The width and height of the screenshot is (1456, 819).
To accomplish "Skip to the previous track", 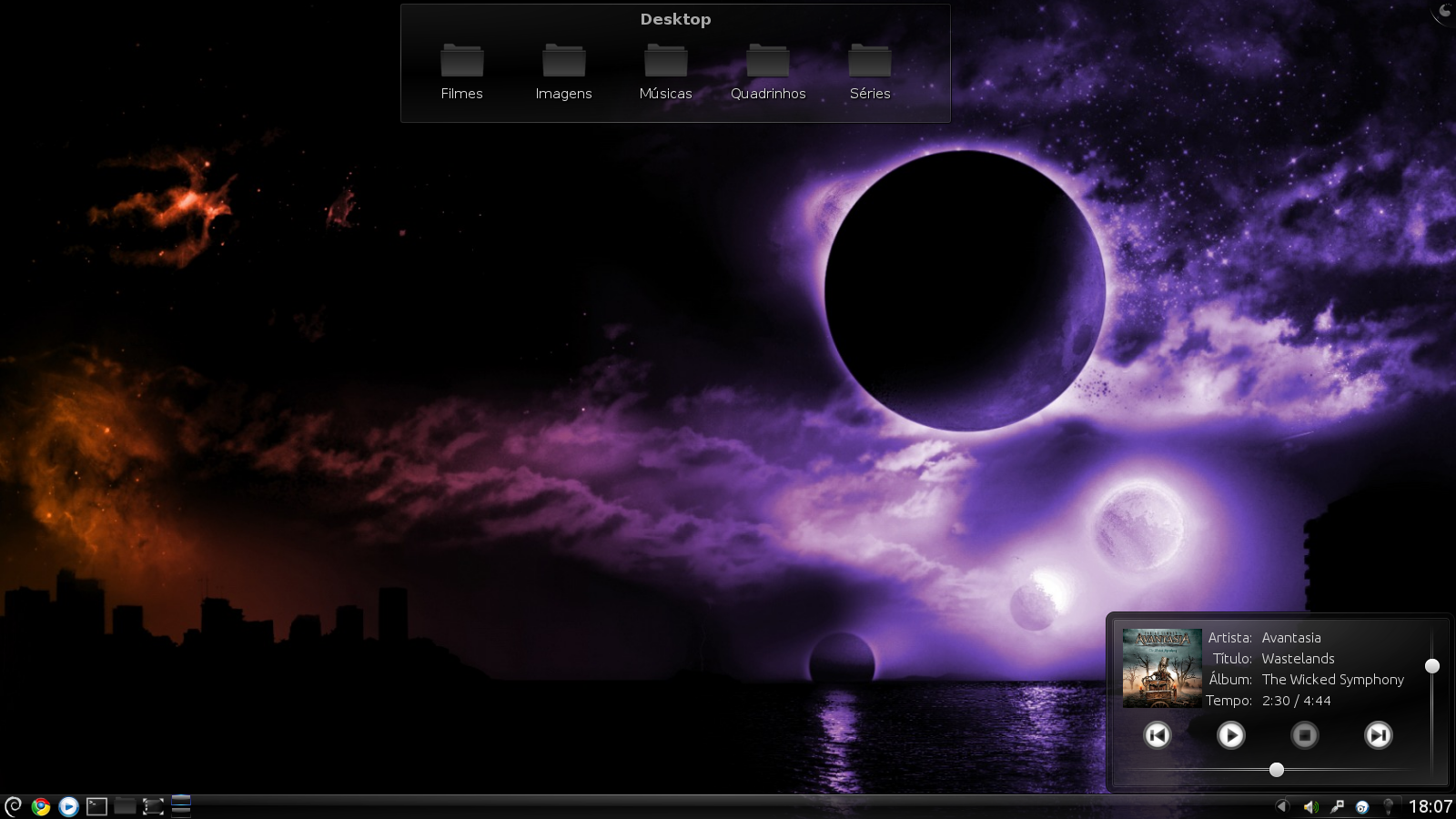I will (1158, 735).
